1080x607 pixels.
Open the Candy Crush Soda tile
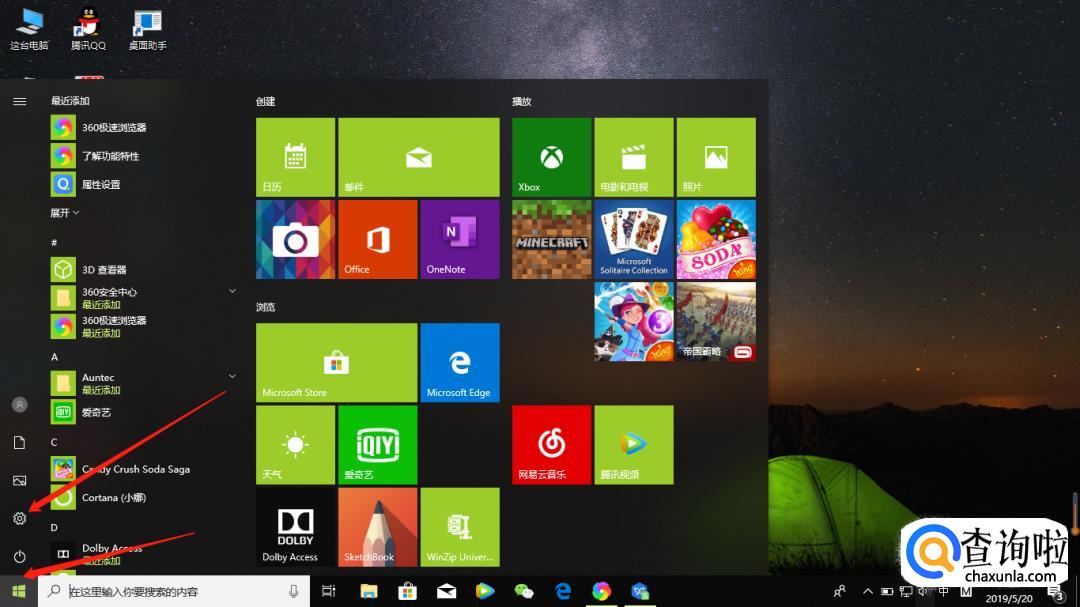pyautogui.click(x=716, y=240)
